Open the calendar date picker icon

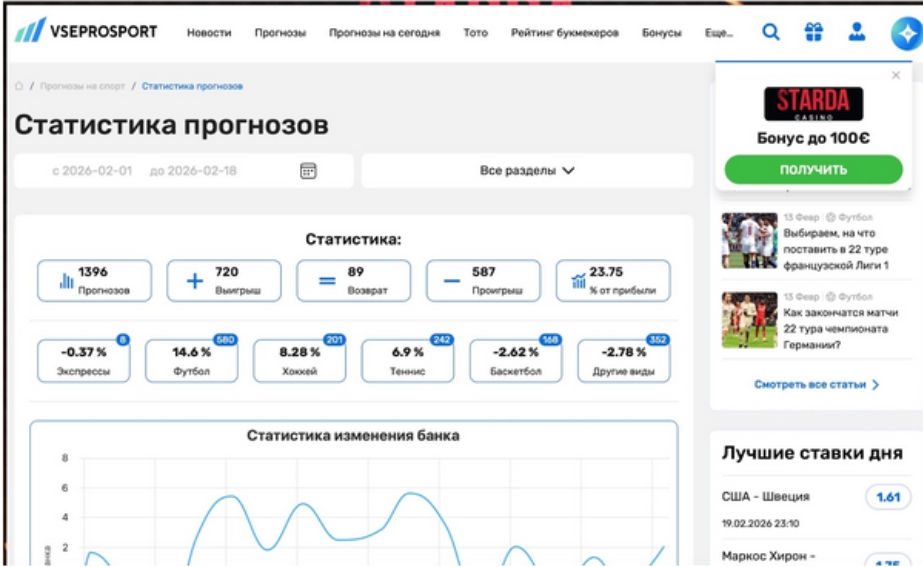[308, 171]
